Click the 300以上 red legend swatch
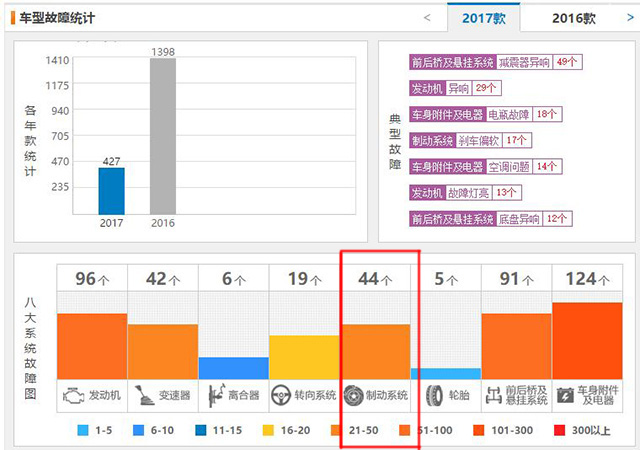 (559, 430)
